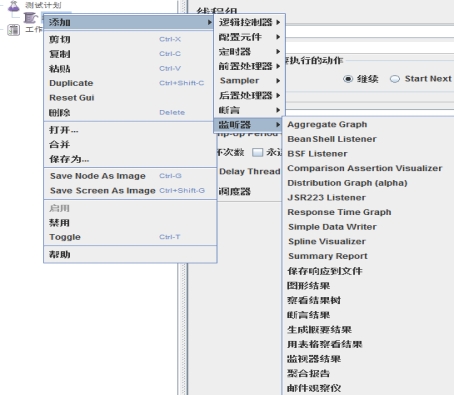This screenshot has width=454, height=395.
Task: Expand the Sampler submenu
Action: [249, 81]
